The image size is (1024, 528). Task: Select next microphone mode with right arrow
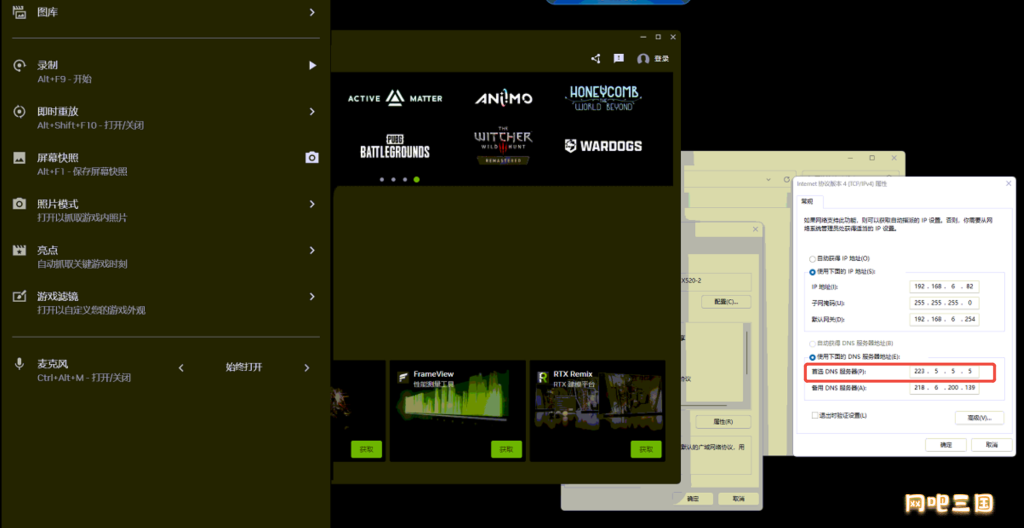306,368
